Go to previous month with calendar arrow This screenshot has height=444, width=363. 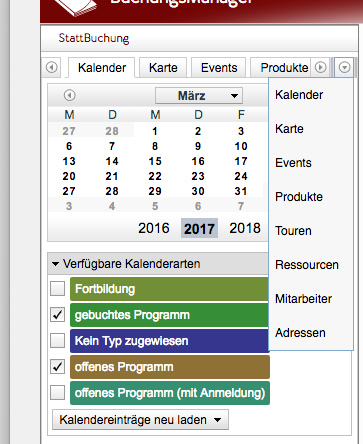[69, 95]
